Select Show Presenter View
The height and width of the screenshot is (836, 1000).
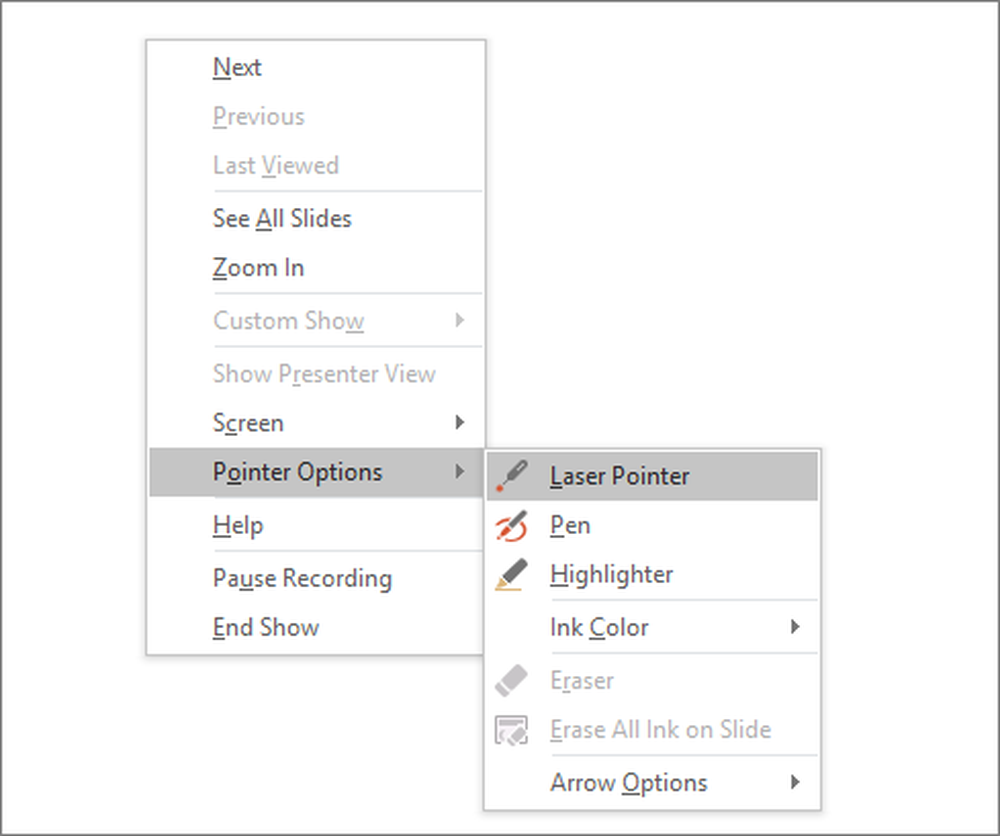click(x=324, y=374)
